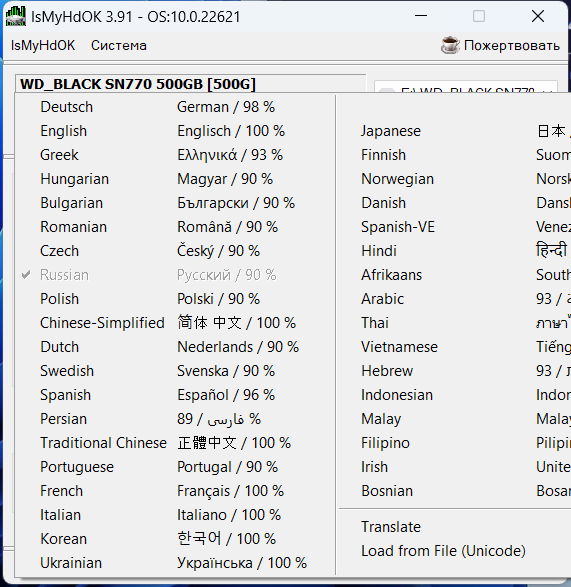Pick Bosnian language entry

[x=455, y=490]
